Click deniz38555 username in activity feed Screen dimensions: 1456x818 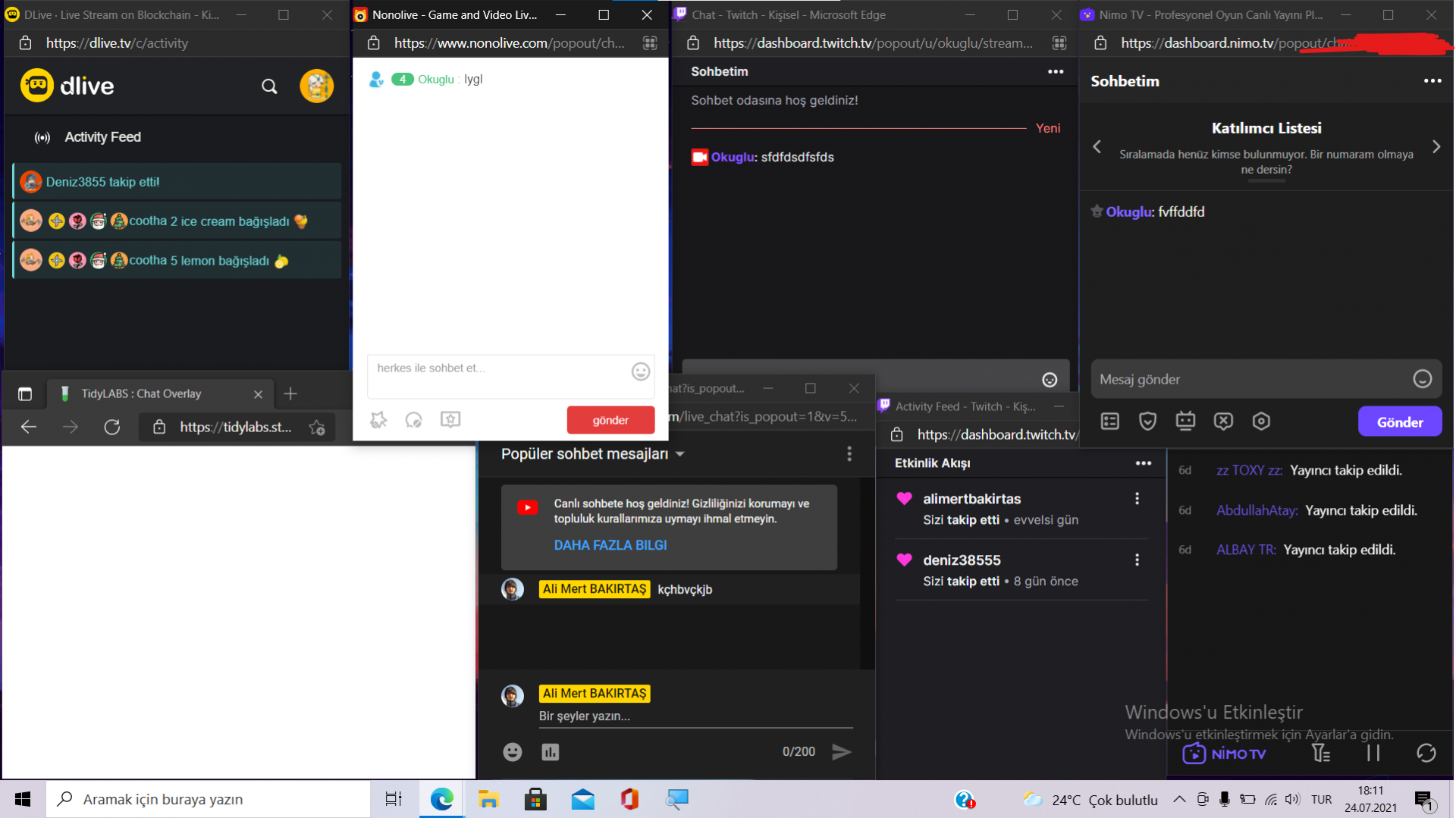pos(962,560)
